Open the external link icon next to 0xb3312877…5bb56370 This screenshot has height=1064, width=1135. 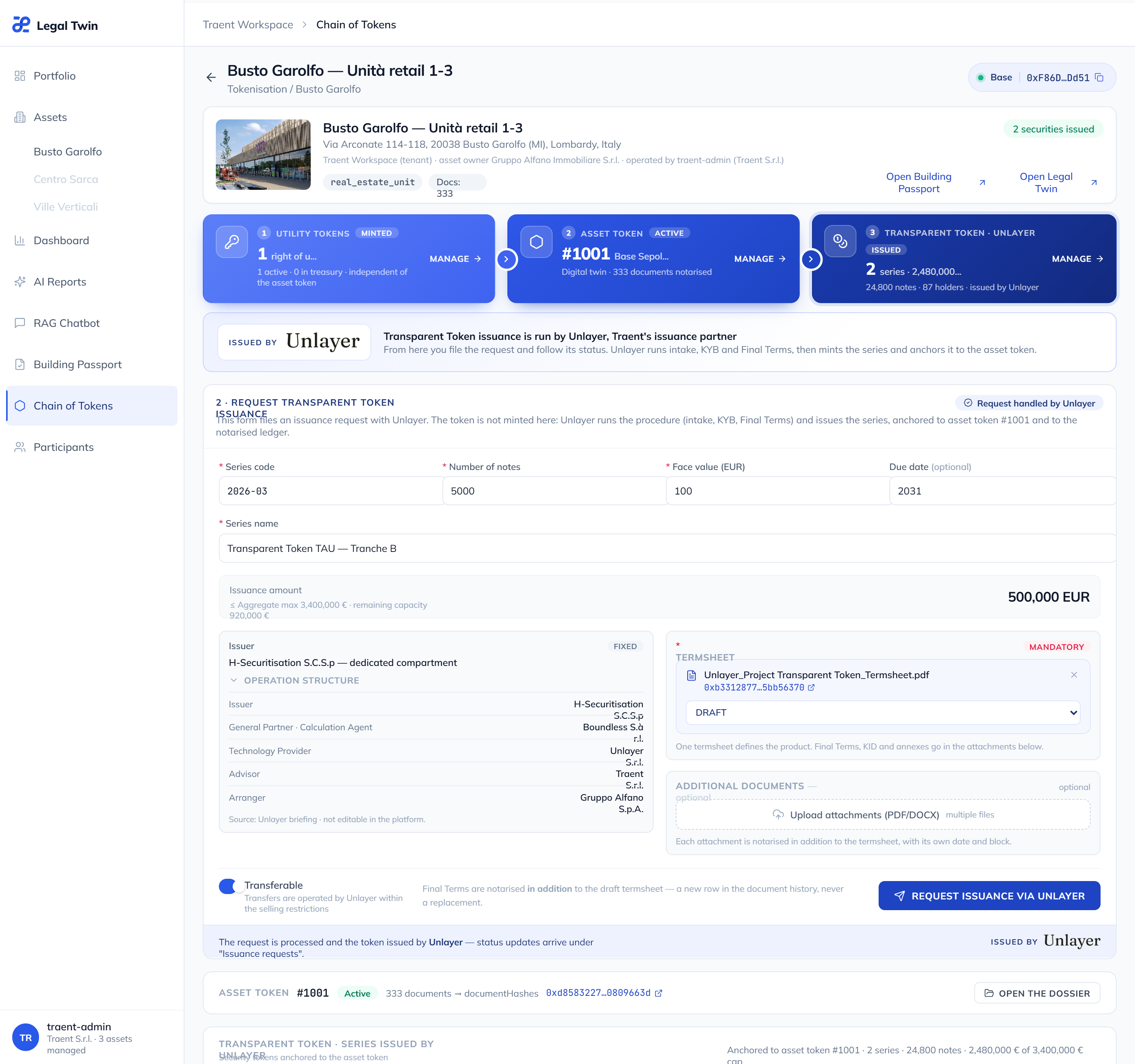[811, 688]
